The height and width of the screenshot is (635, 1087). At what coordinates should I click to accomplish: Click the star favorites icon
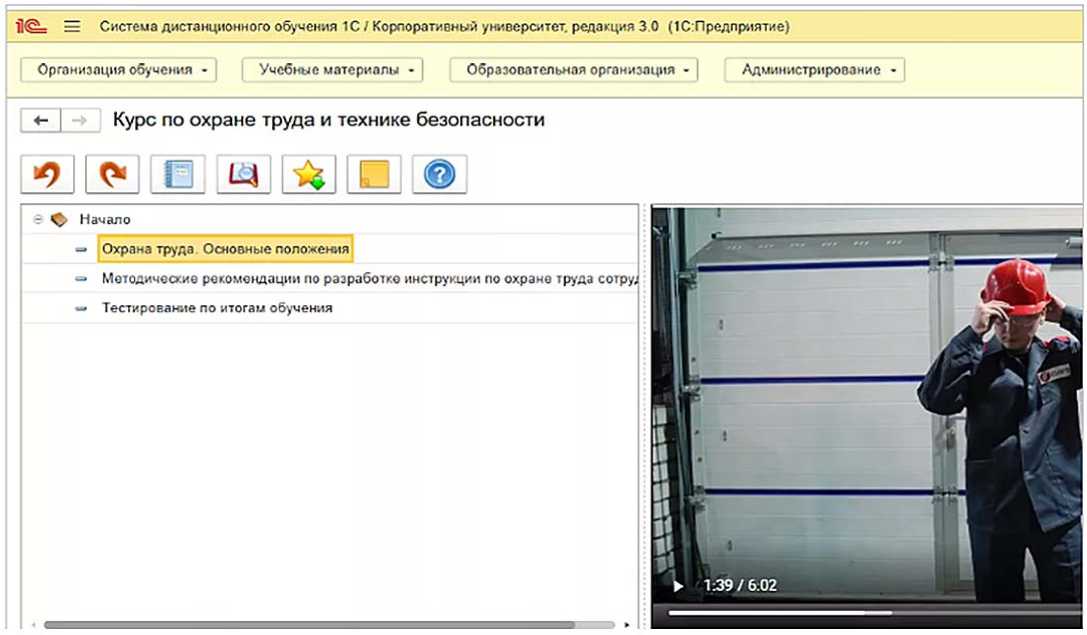pos(308,174)
